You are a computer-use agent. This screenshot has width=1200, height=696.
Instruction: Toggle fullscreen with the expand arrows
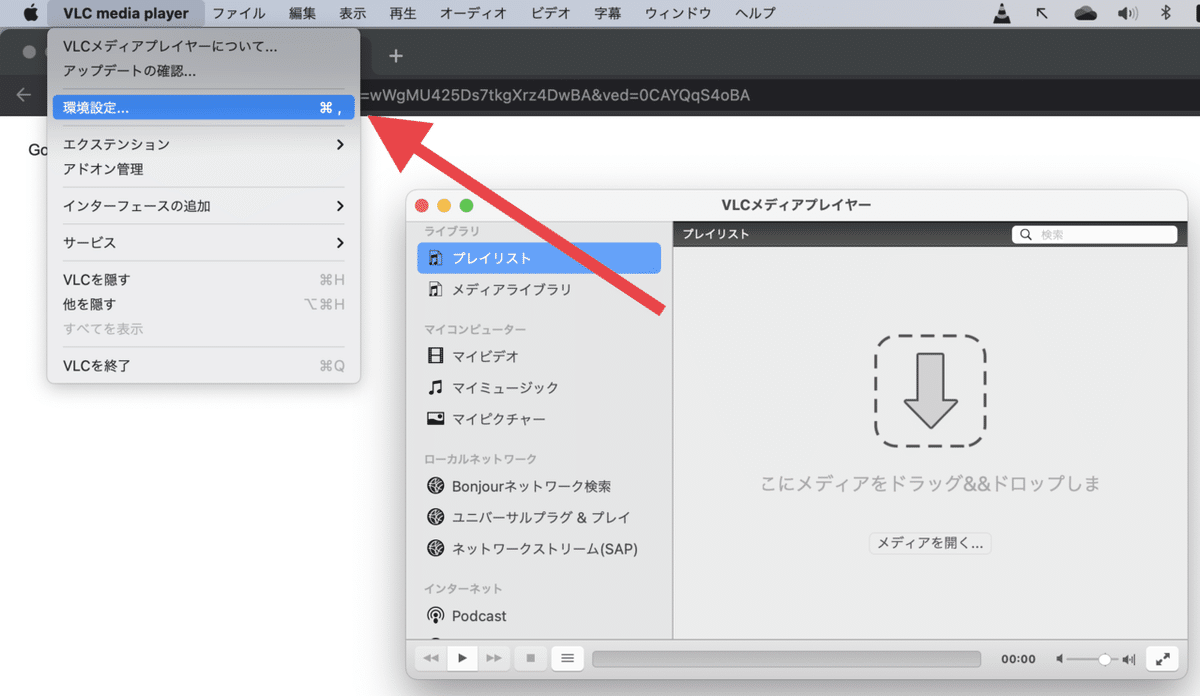click(x=1162, y=658)
